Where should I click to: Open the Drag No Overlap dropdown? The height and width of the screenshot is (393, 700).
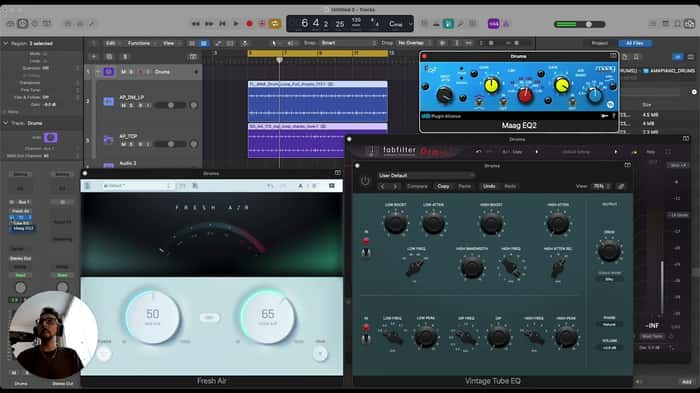click(x=413, y=43)
